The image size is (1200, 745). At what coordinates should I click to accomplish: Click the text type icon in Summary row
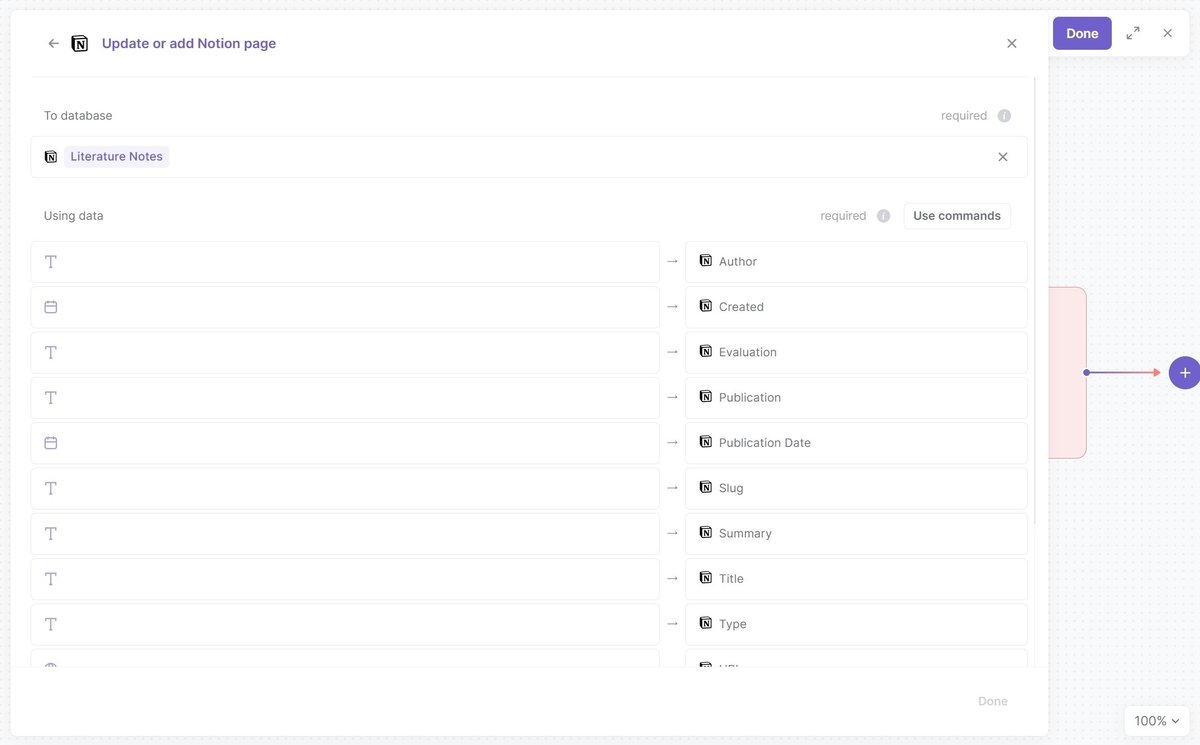click(51, 534)
